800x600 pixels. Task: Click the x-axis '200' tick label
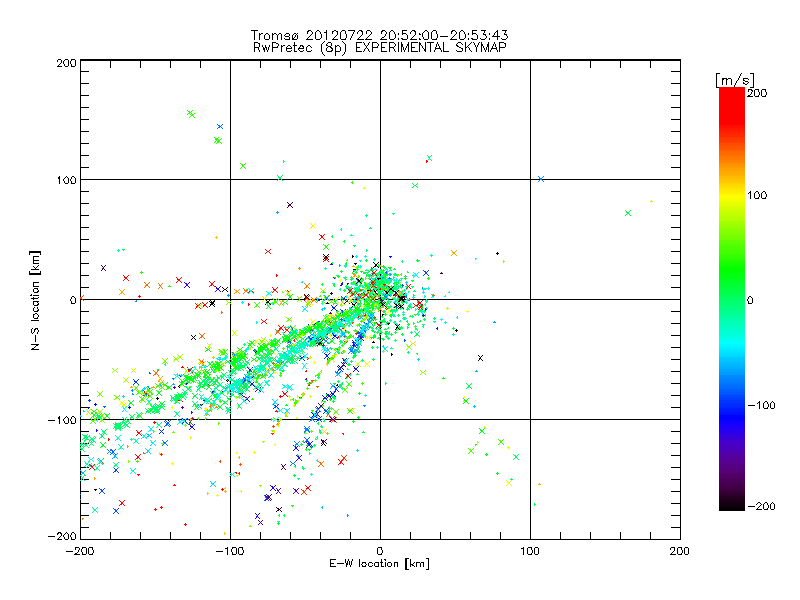pos(680,551)
